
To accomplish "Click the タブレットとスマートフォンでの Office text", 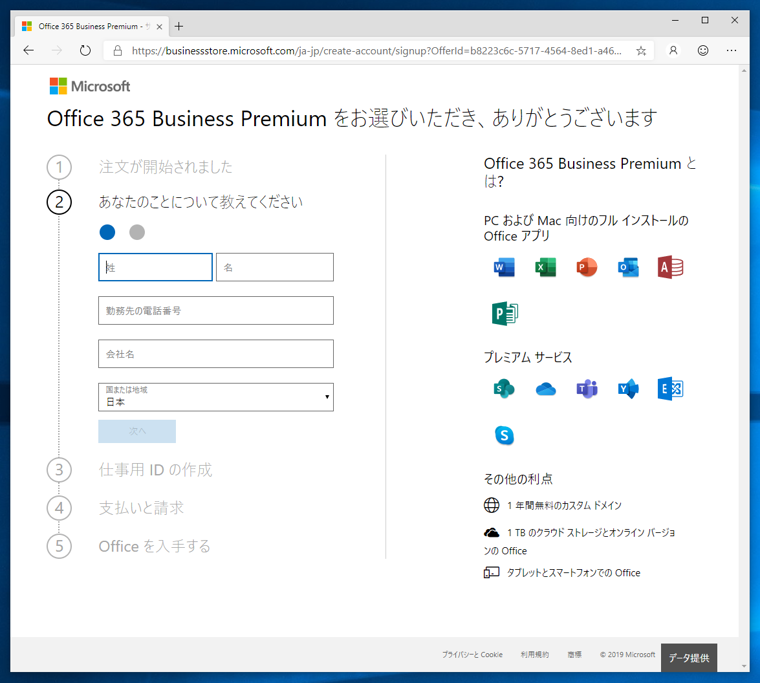I will [573, 573].
